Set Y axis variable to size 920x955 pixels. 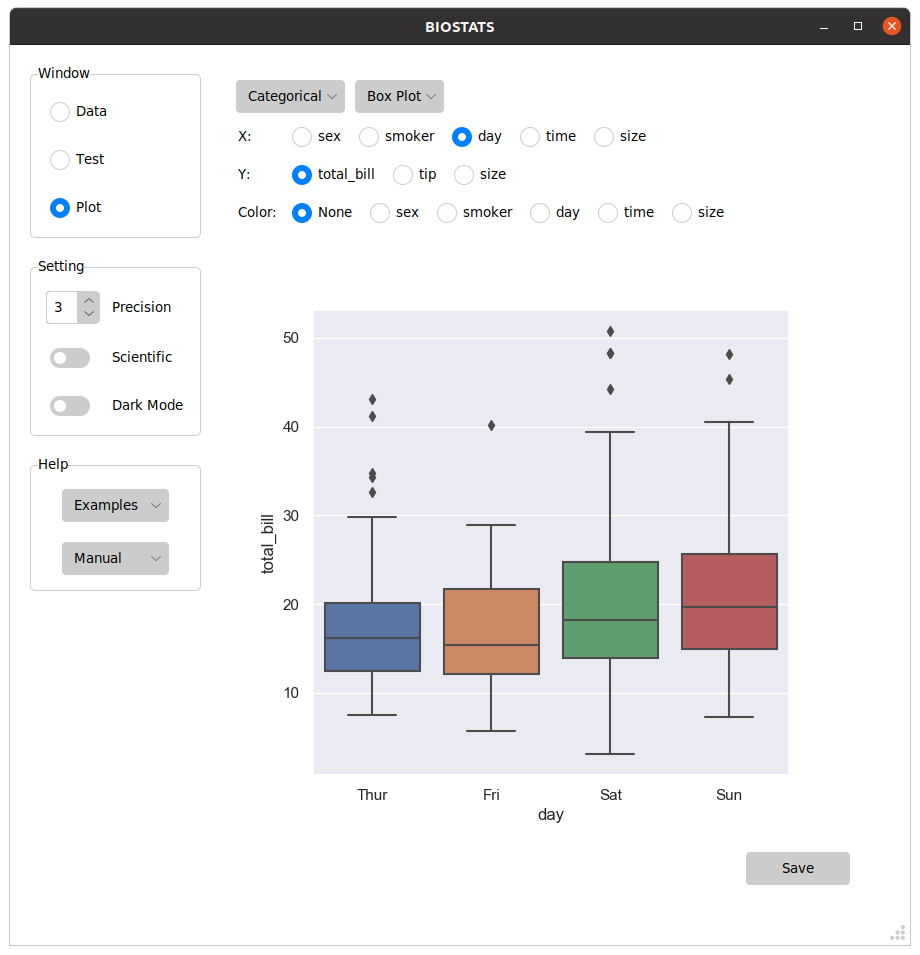point(463,174)
